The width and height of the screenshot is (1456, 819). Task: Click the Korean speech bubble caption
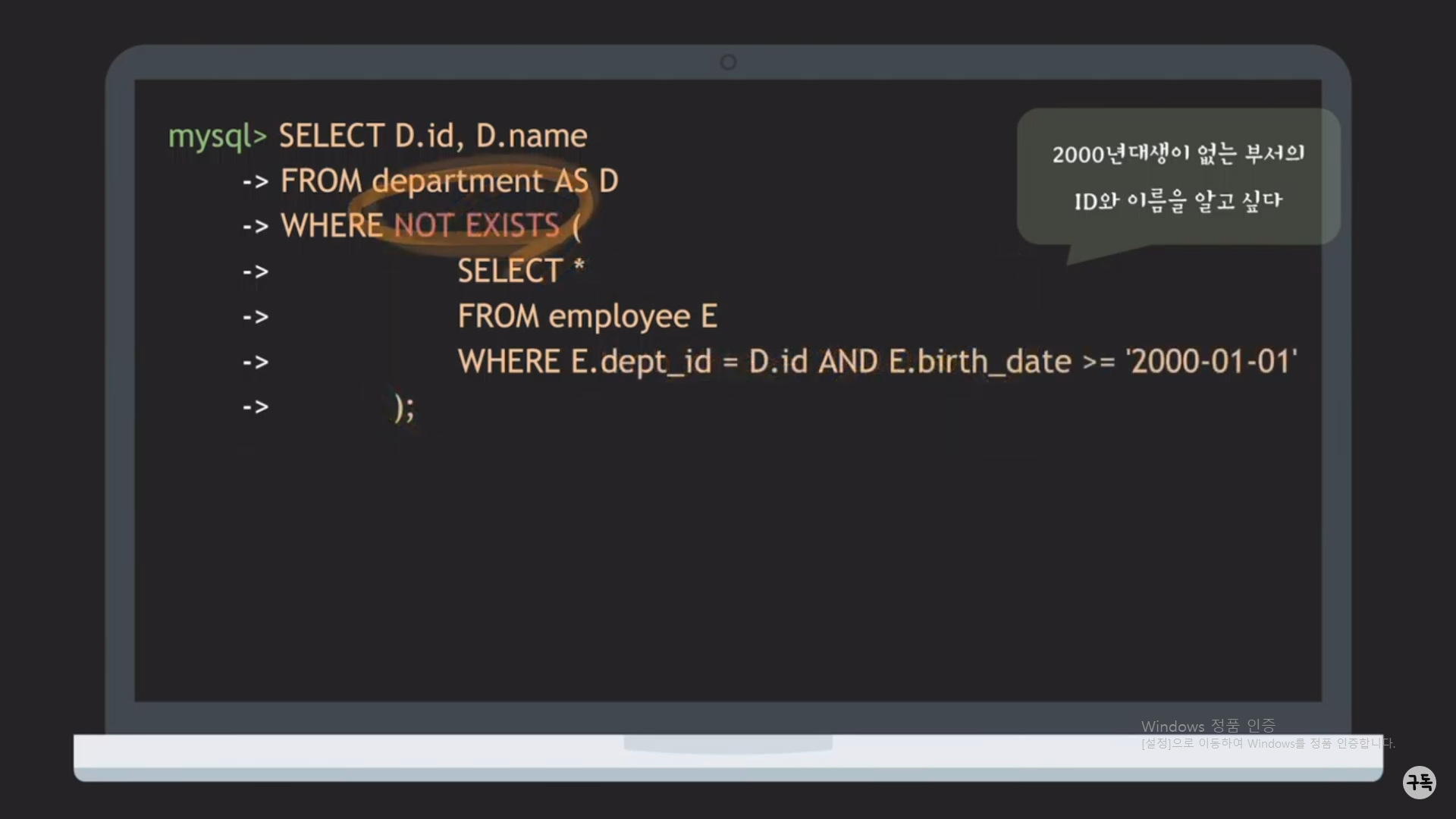1178,177
